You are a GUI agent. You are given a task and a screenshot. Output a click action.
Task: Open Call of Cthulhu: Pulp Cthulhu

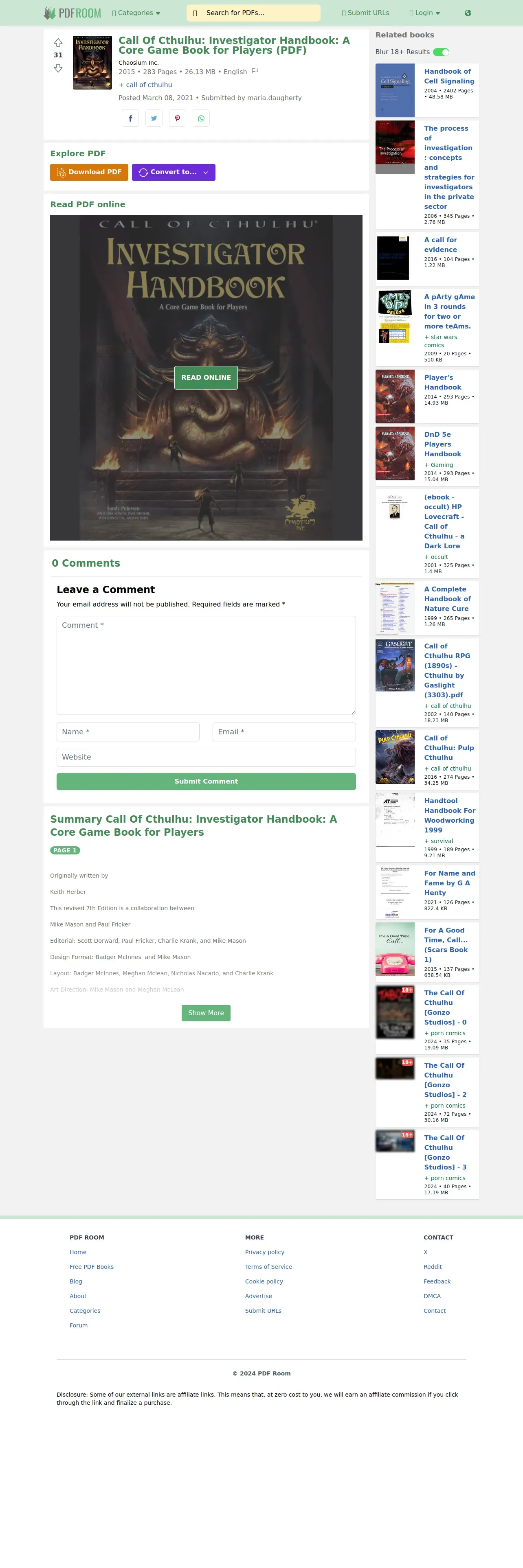point(449,748)
